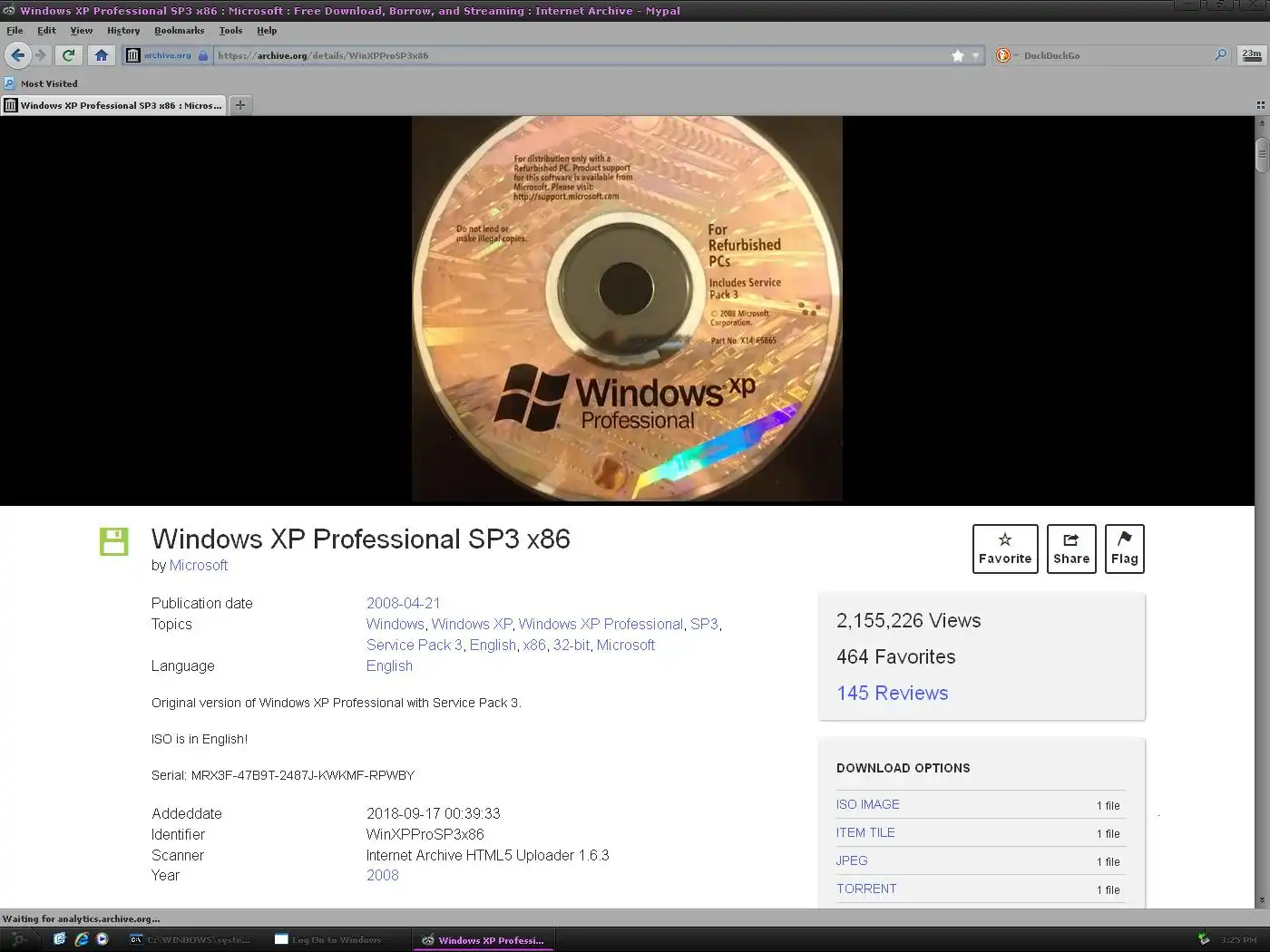Open the DuckDuckGo search engine selector
Viewport: 1270px width, 952px height.
tap(1005, 55)
